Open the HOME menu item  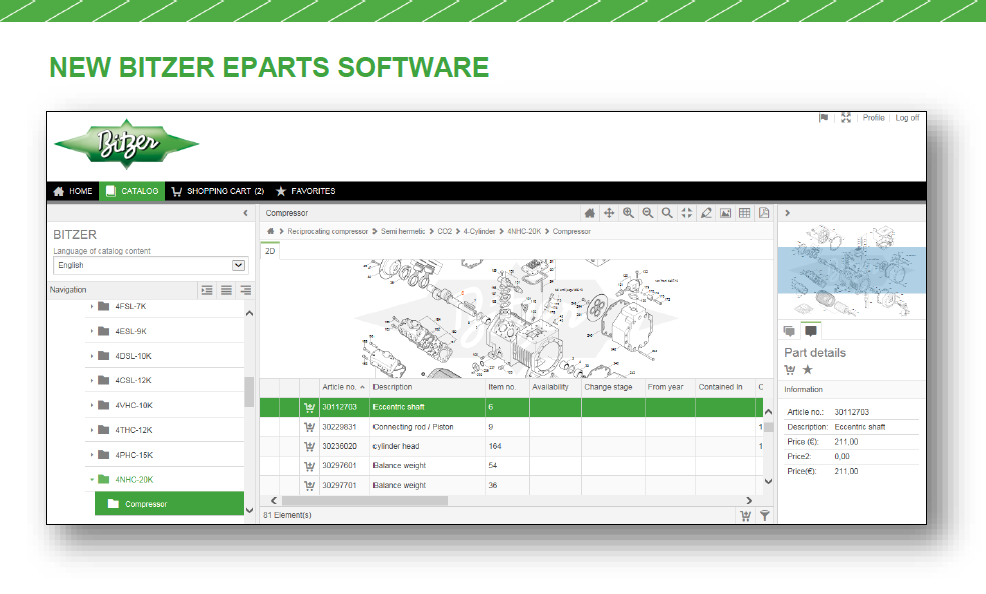coord(74,191)
